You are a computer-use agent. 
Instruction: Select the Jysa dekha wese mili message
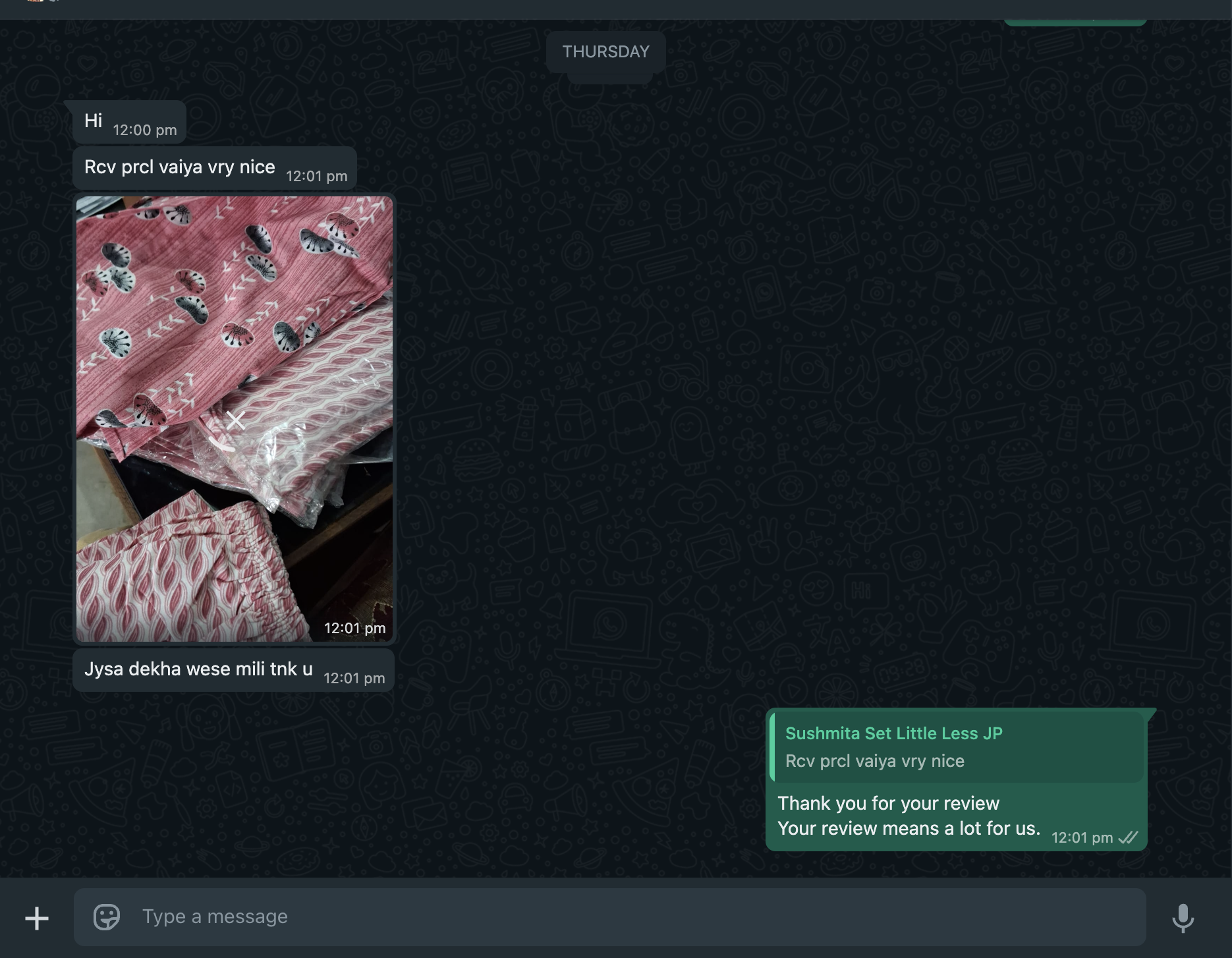[x=198, y=669]
